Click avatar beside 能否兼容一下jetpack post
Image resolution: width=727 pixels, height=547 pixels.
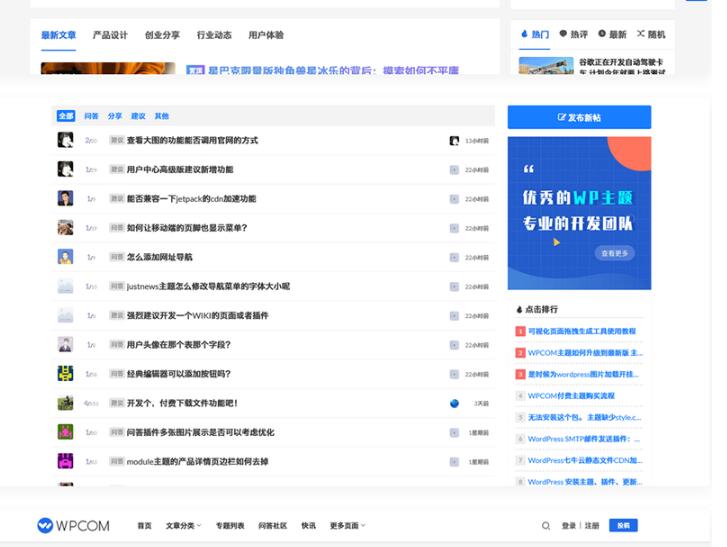coord(65,199)
